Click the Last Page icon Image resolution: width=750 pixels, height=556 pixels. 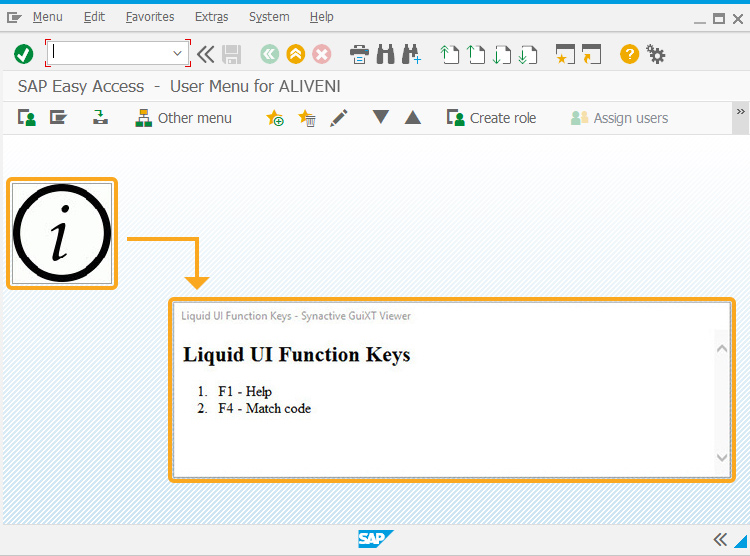click(528, 54)
